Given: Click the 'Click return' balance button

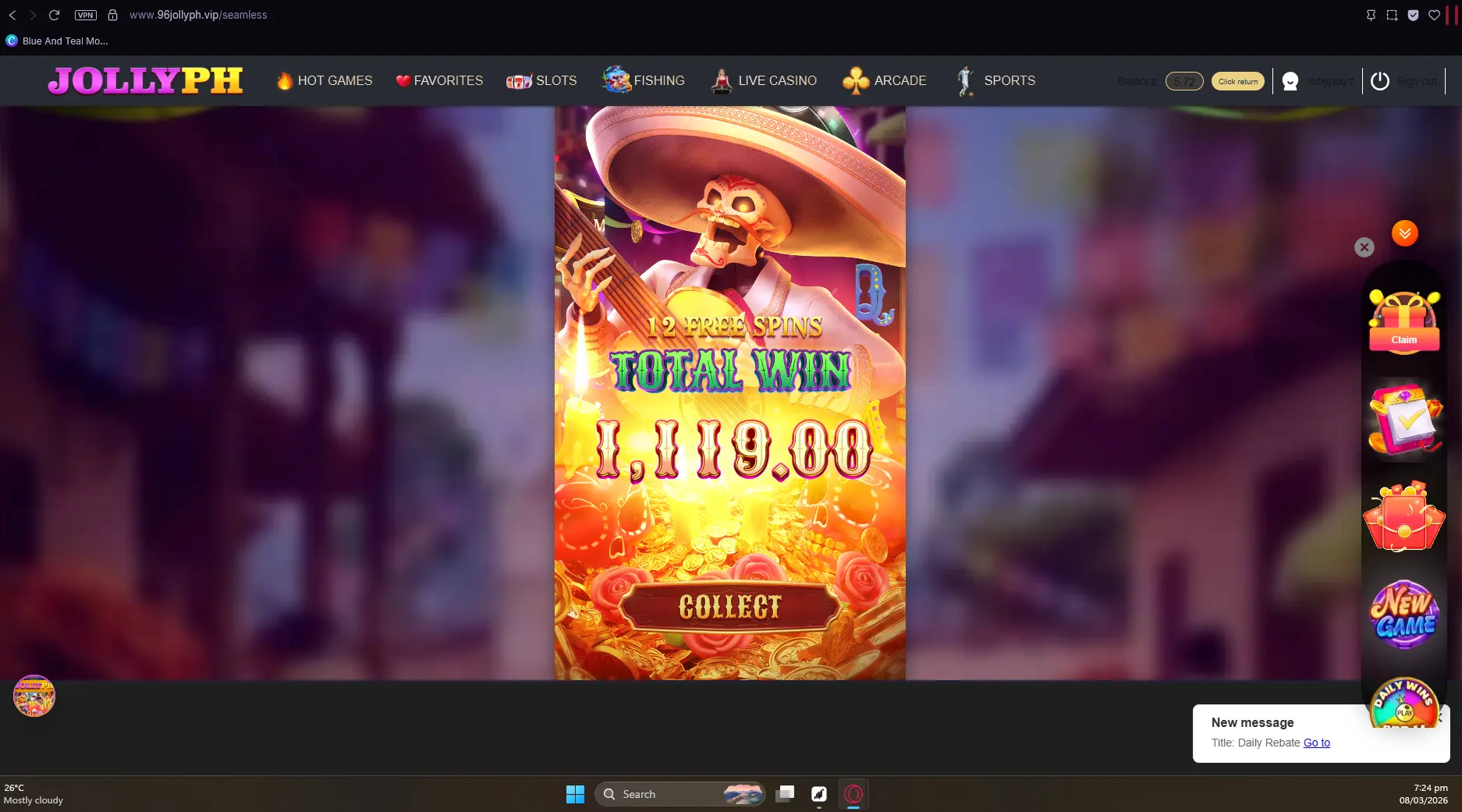Looking at the screenshot, I should (x=1238, y=81).
